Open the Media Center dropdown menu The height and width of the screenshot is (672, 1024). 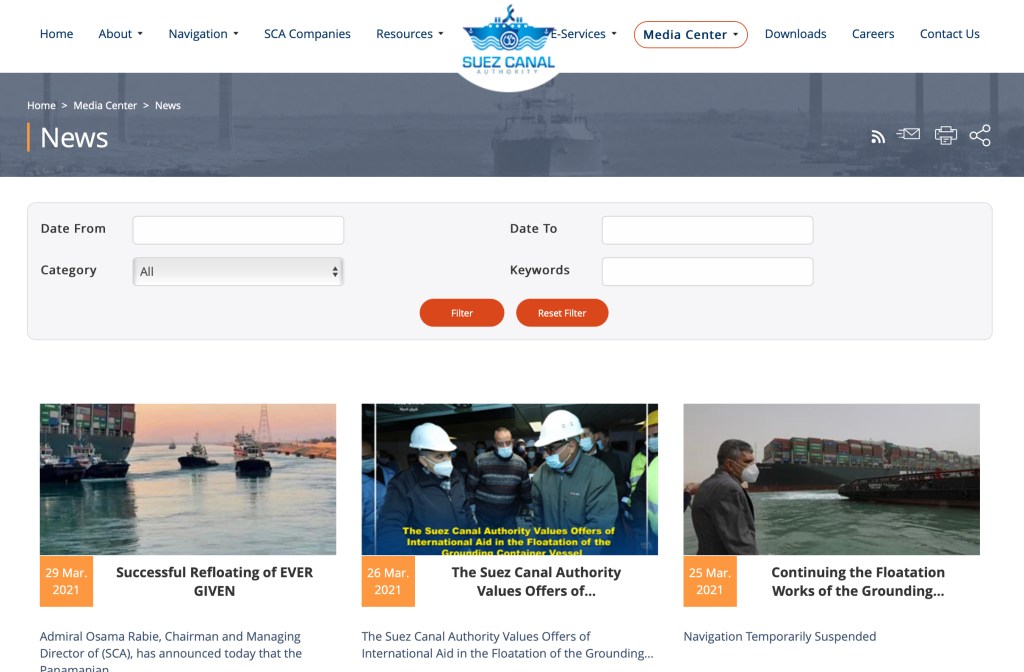[690, 35]
